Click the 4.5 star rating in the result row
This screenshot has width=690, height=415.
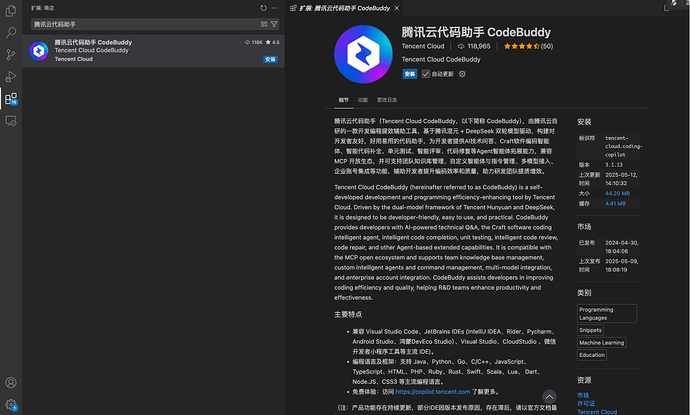point(272,42)
